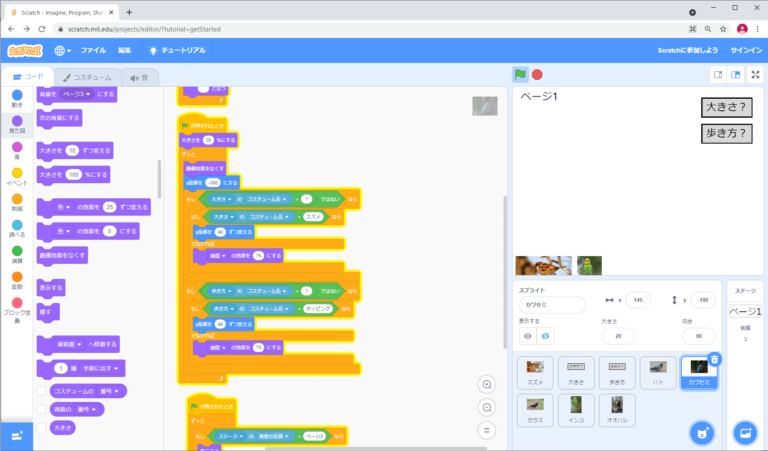The width and height of the screenshot is (768, 451).
Task: Open the globe language dropdown
Action: click(x=62, y=50)
